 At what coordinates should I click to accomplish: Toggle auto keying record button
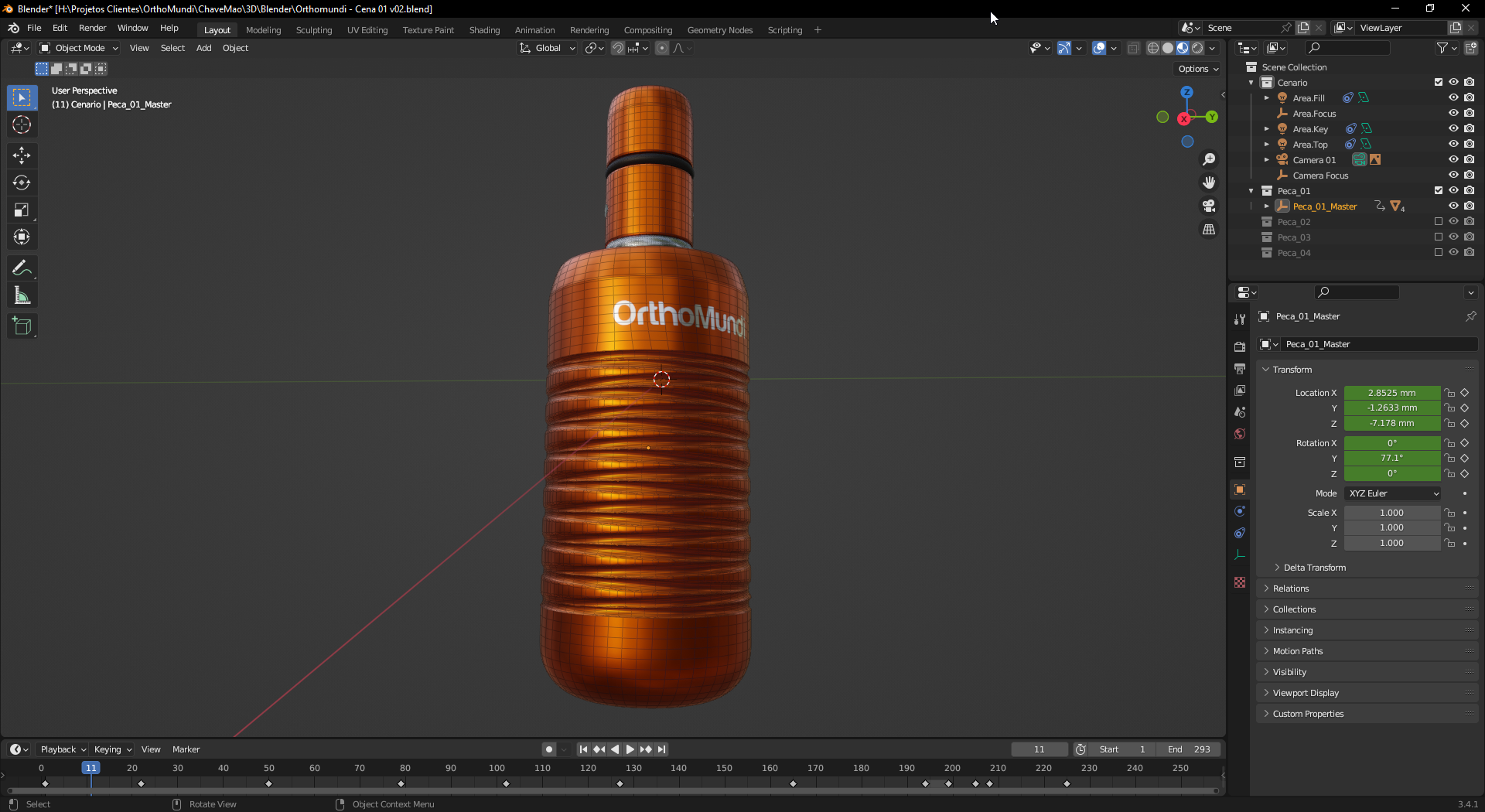pyautogui.click(x=549, y=749)
